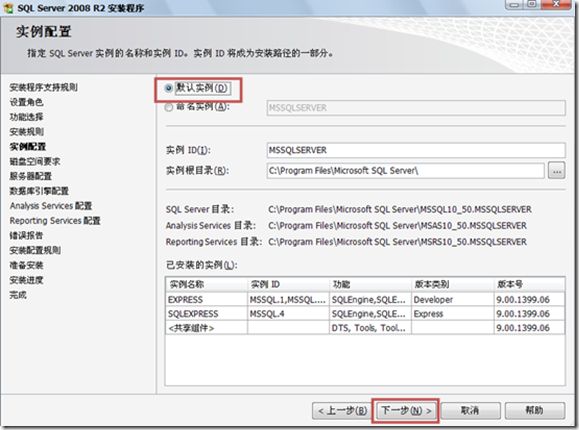This screenshot has height=430, width=579.
Task: Click the MSSQL.1,MSSQL... instance ID cell
Action: coord(288,300)
